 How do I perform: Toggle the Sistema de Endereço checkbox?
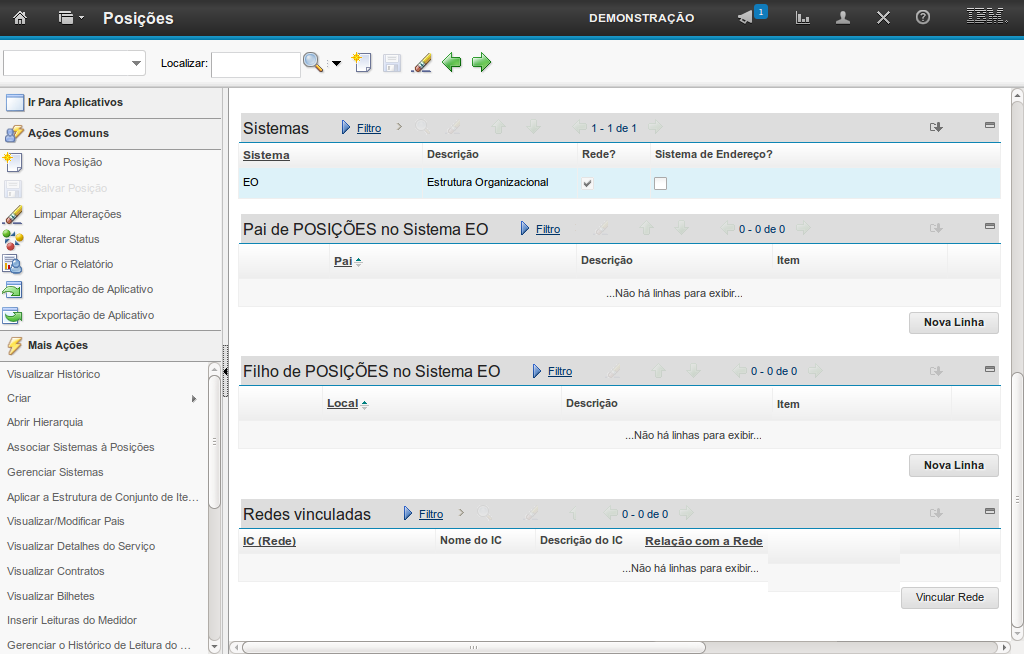pos(660,183)
